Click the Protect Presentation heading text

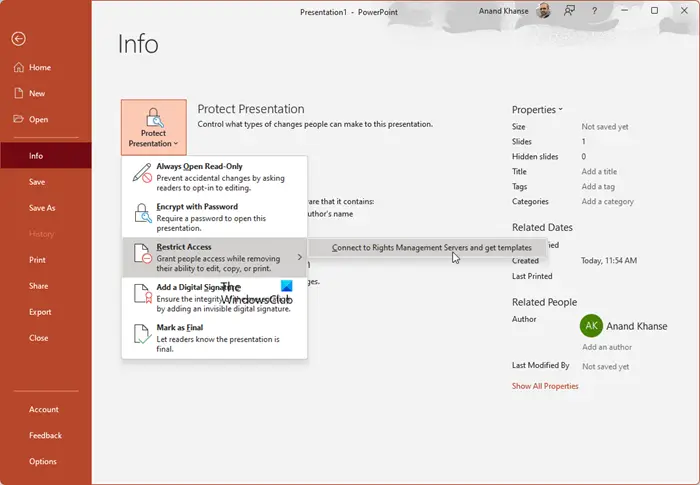251,109
